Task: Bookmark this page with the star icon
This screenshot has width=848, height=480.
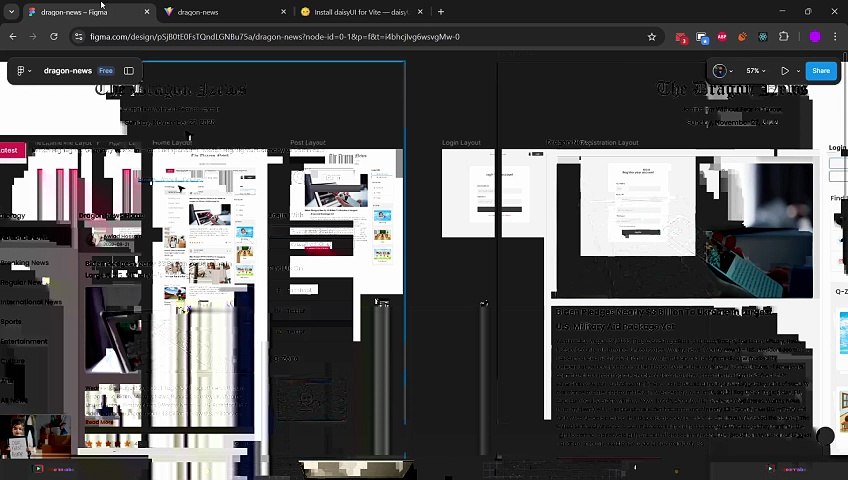Action: 652,37
